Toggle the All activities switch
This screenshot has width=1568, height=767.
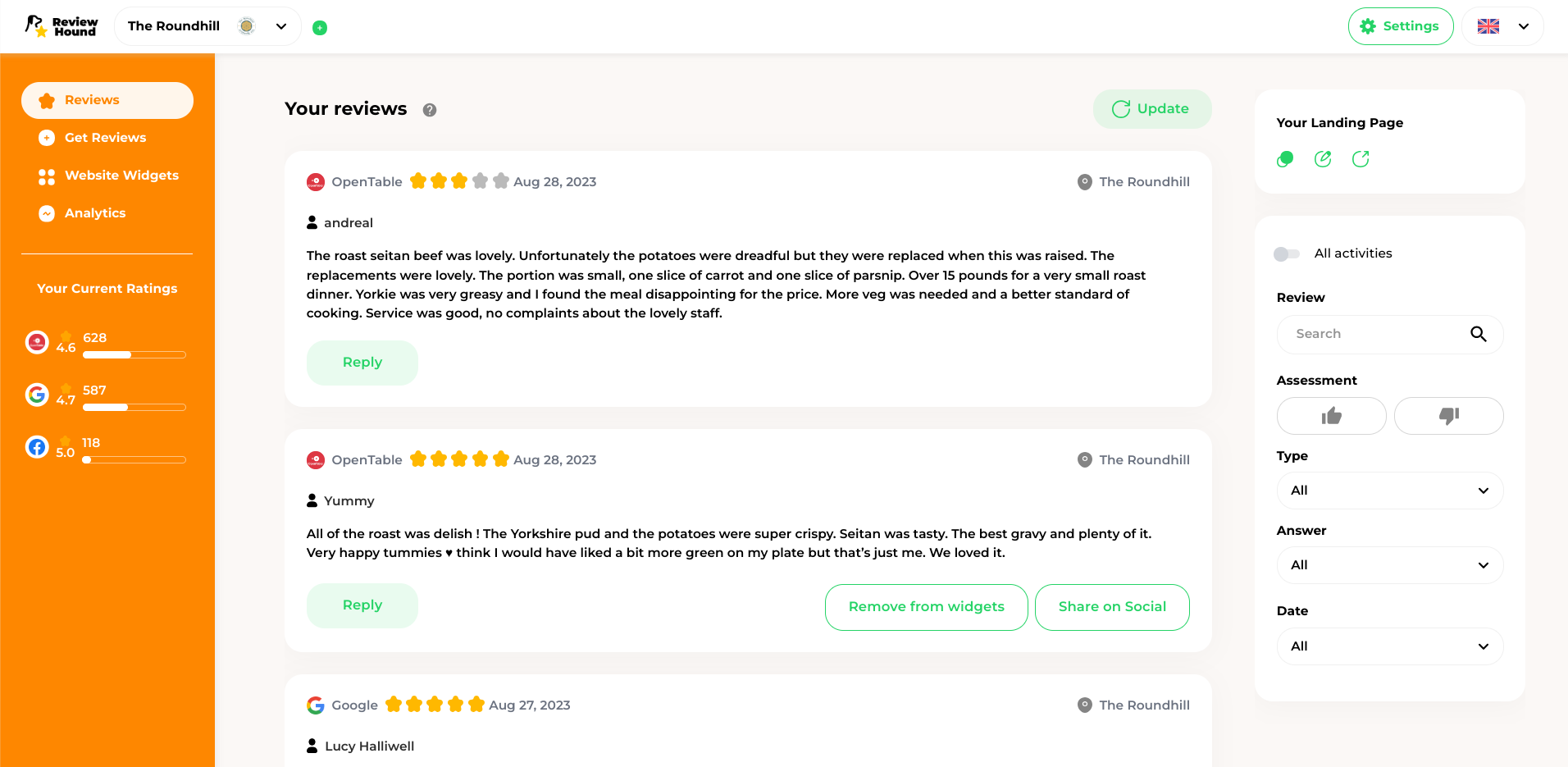click(1287, 254)
